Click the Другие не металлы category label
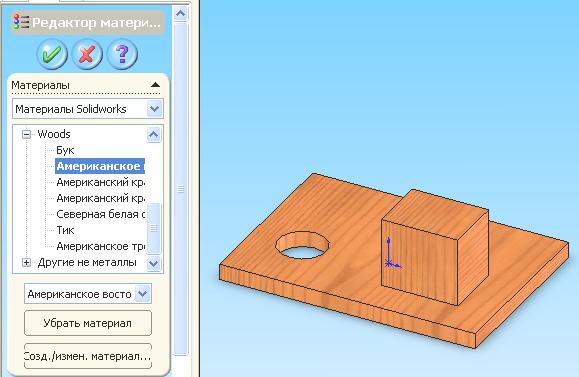This screenshot has width=579, height=377. pos(87,263)
